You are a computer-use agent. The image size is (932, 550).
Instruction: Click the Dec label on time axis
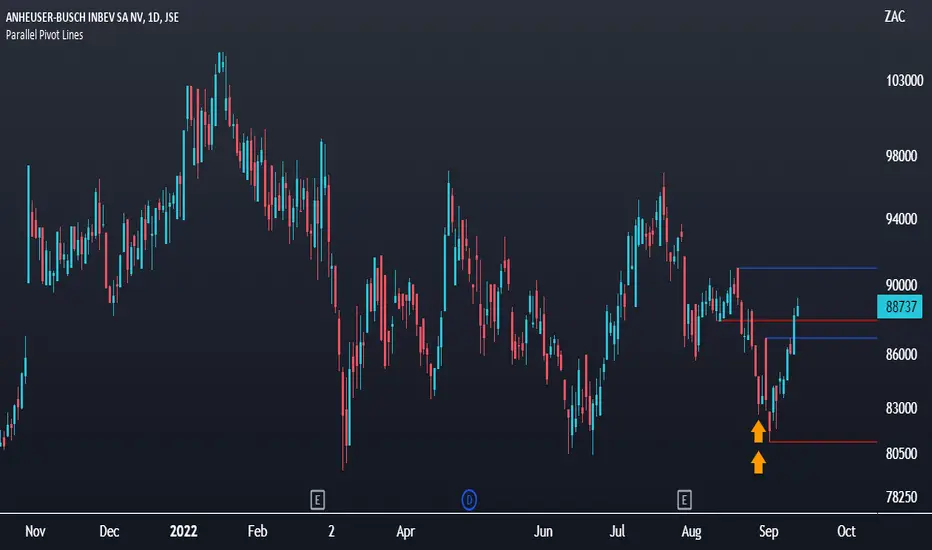(x=109, y=531)
